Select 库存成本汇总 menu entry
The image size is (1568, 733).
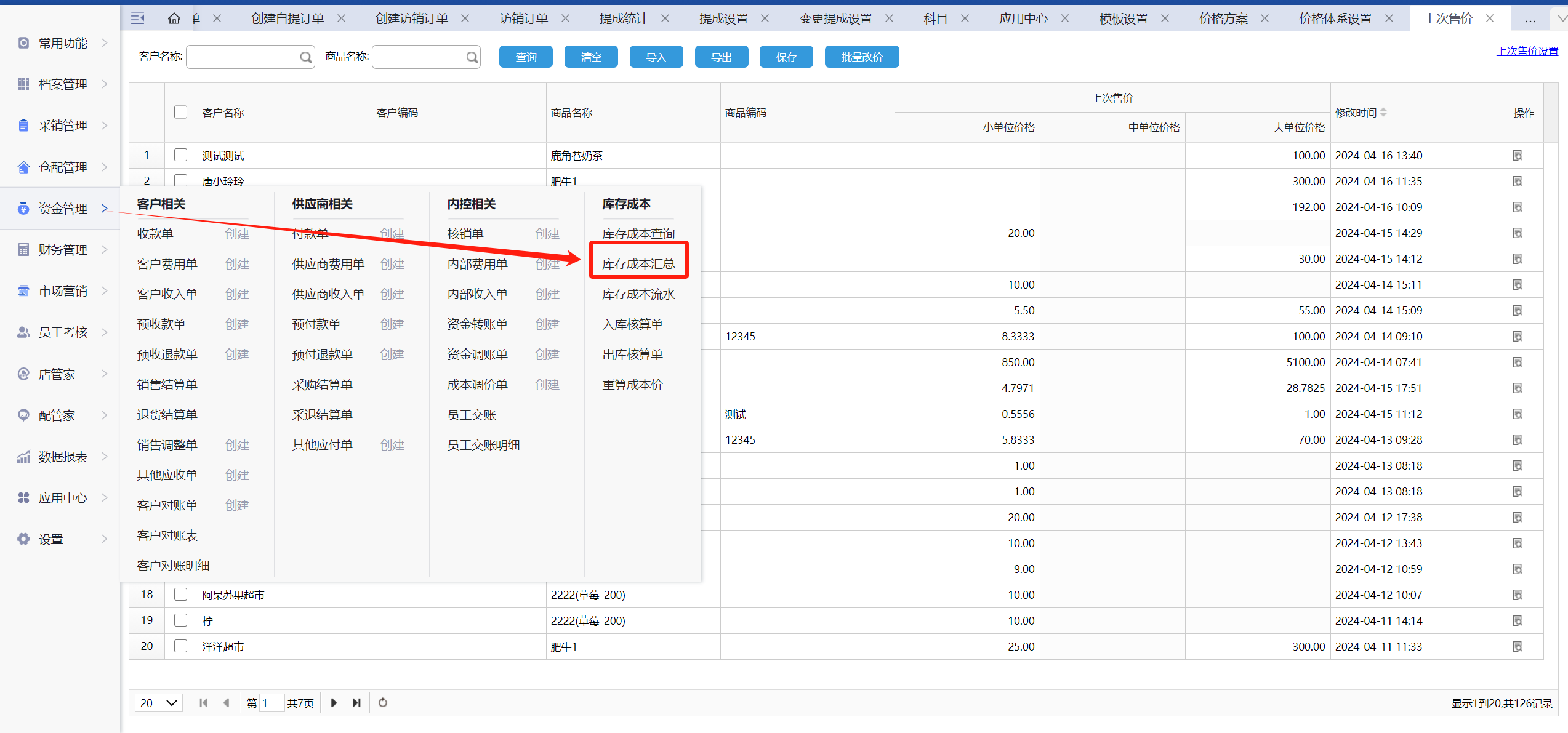click(638, 264)
